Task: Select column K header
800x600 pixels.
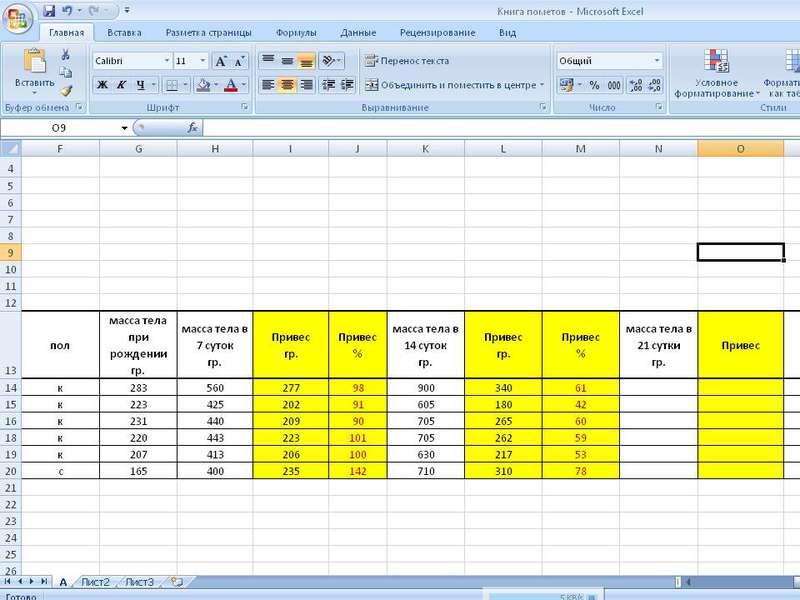Action: point(426,148)
